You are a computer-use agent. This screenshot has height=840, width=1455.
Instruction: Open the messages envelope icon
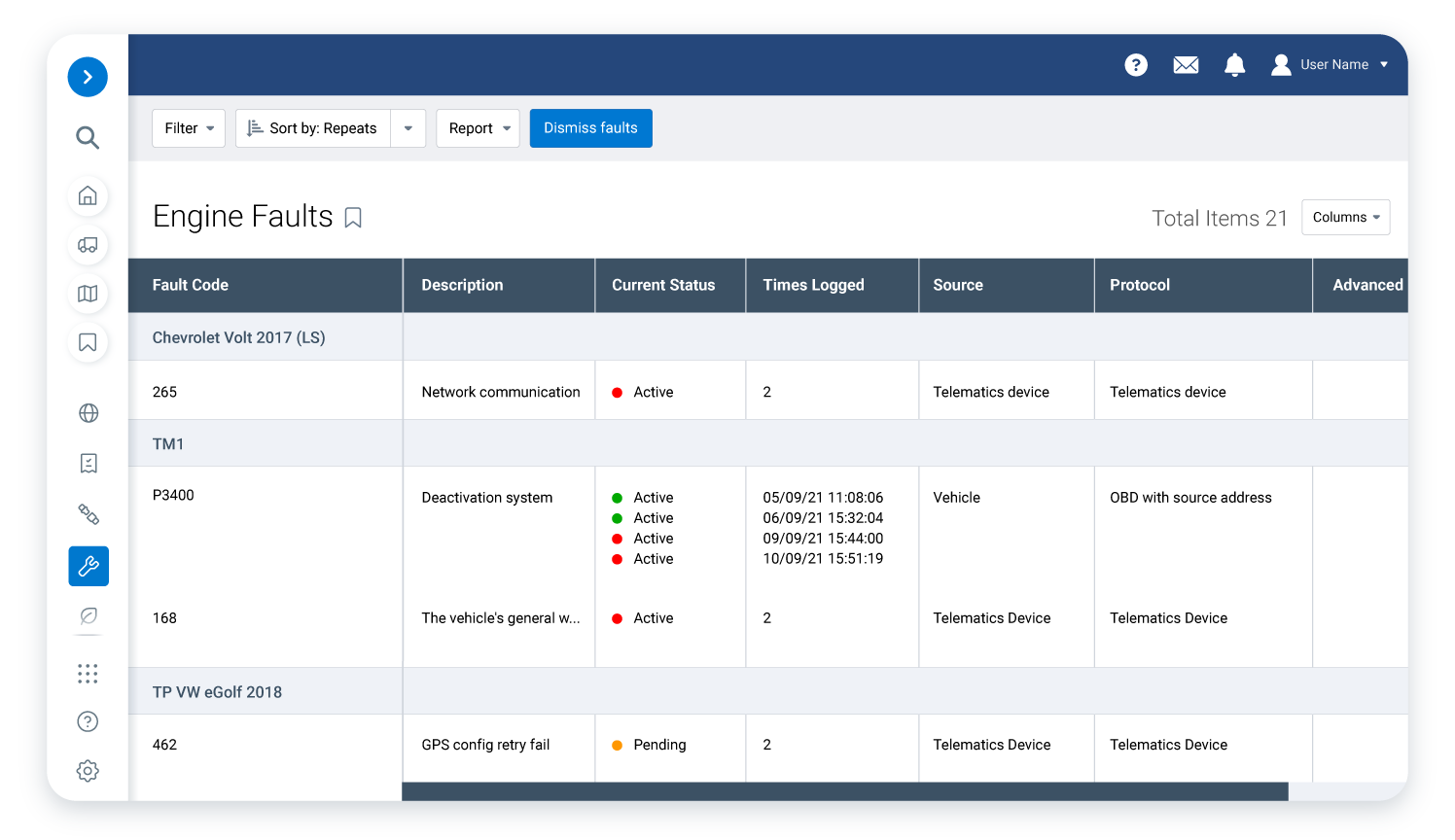[1186, 64]
